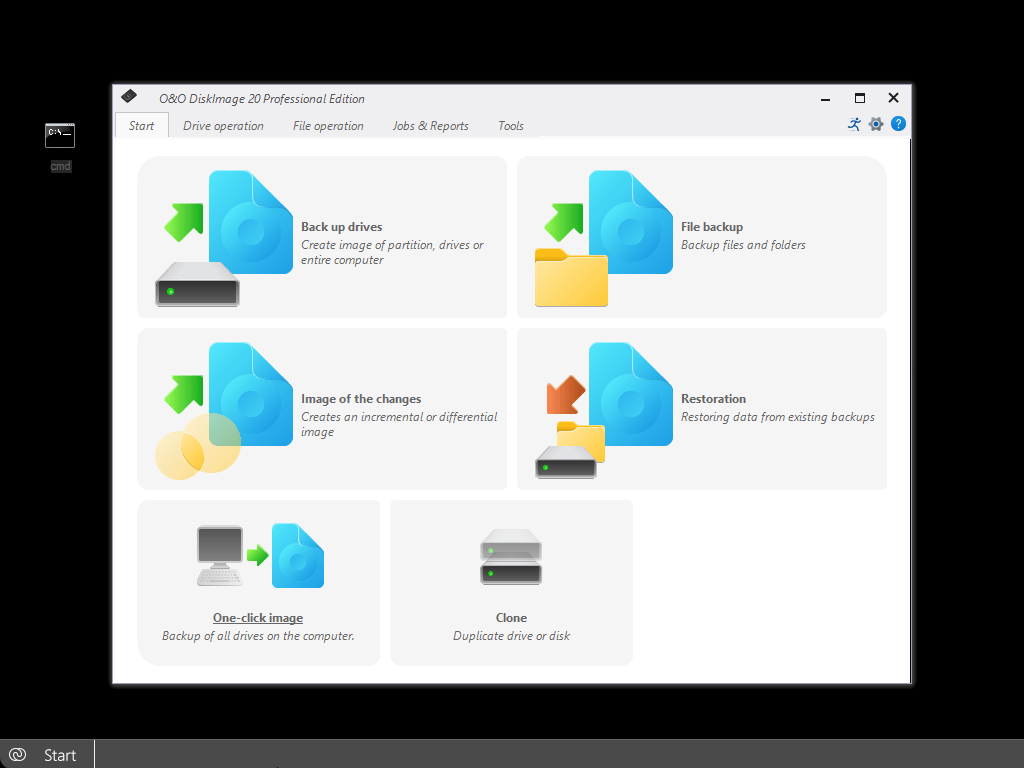Image resolution: width=1024 pixels, height=768 pixels.
Task: Maximize the O&O DiskImage window
Action: pos(860,99)
